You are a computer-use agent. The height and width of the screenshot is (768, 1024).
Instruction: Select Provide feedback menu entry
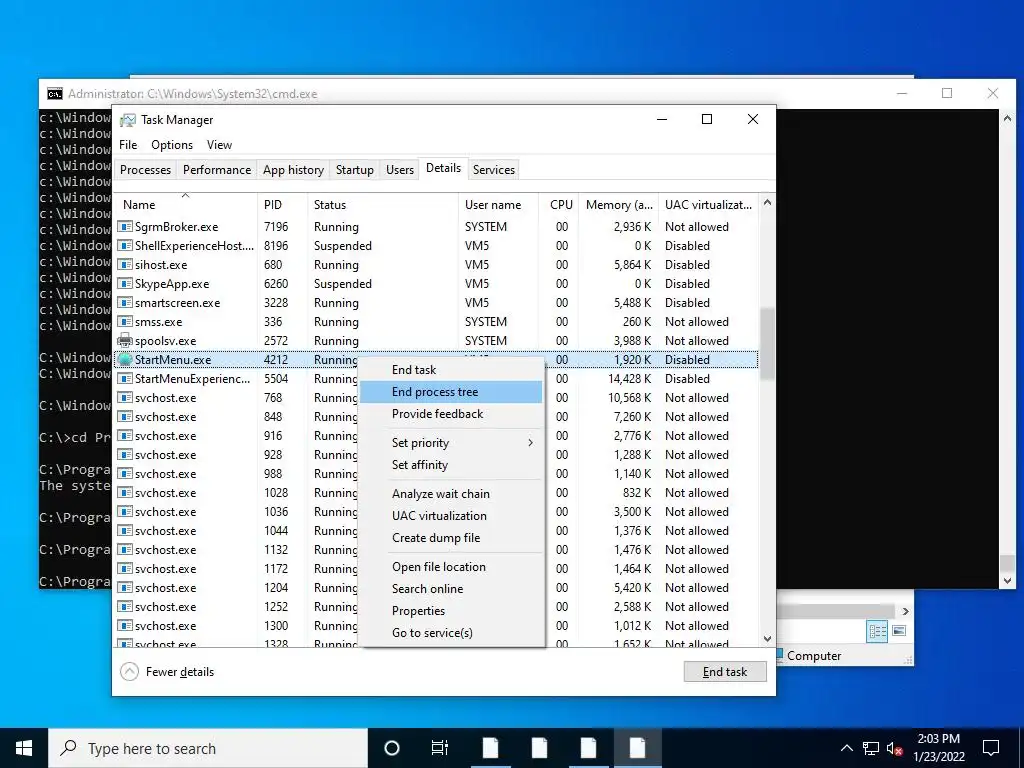tap(451, 414)
